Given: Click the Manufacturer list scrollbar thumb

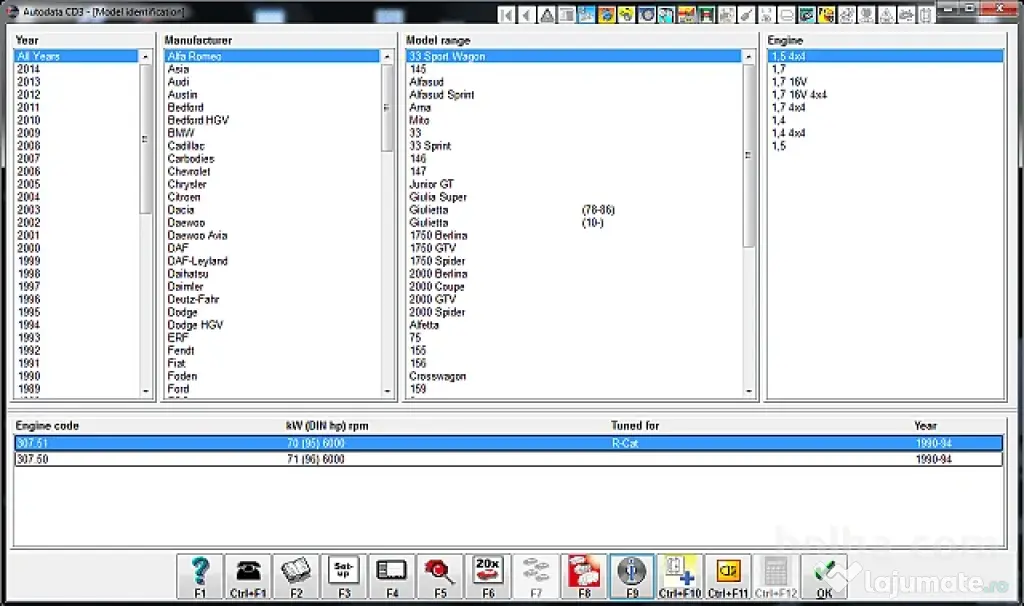Looking at the screenshot, I should click(387, 108).
